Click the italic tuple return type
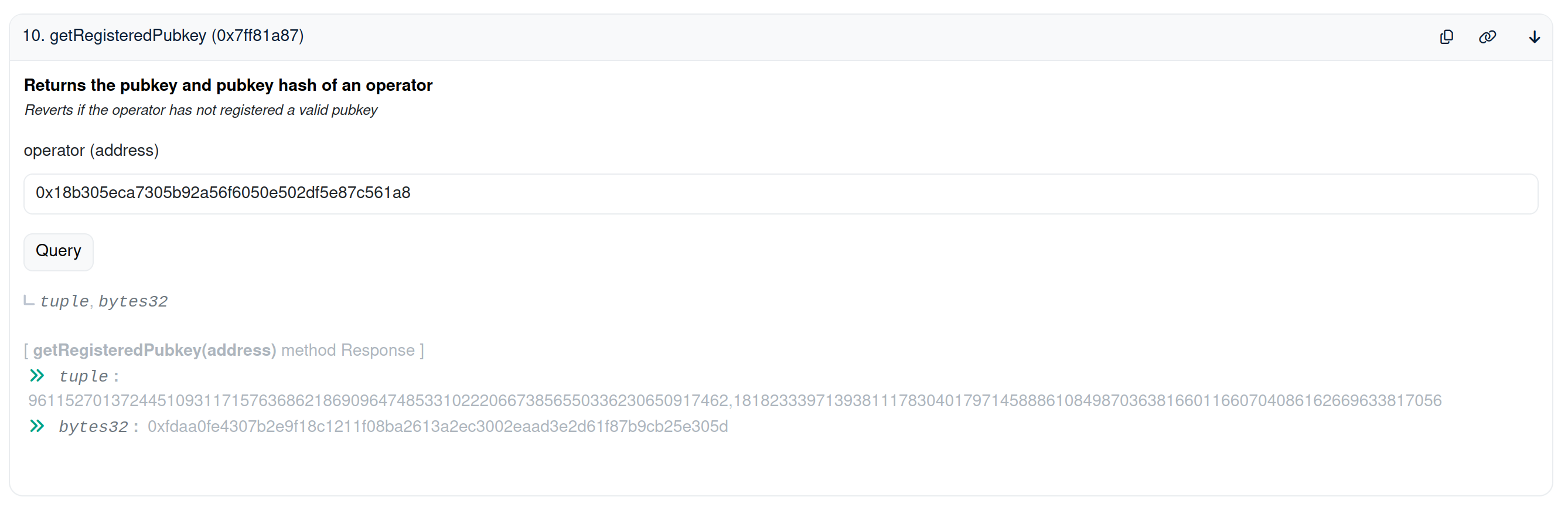This screenshot has height=507, width=1568. coord(64,301)
